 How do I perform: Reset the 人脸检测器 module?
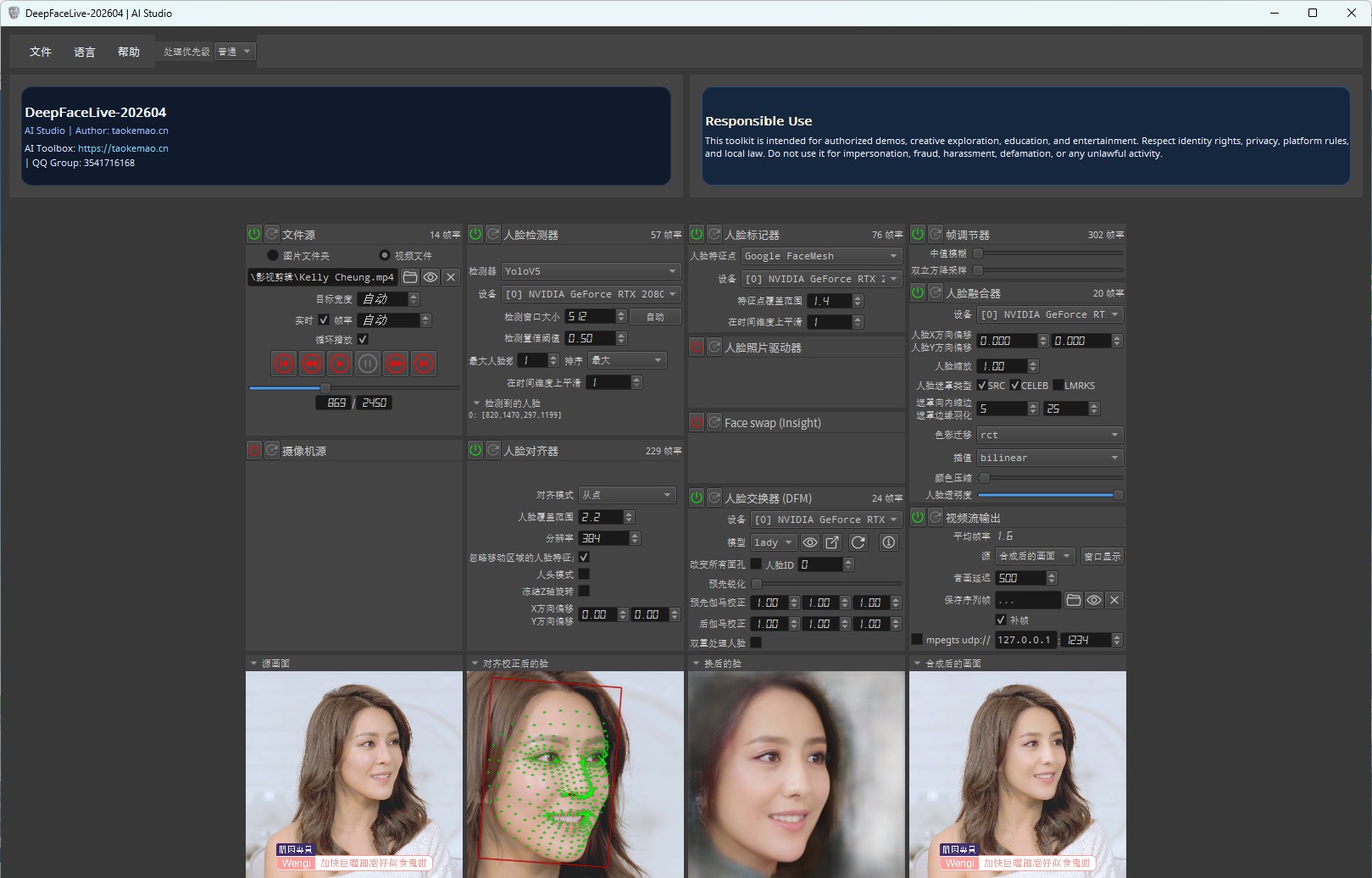(x=493, y=234)
